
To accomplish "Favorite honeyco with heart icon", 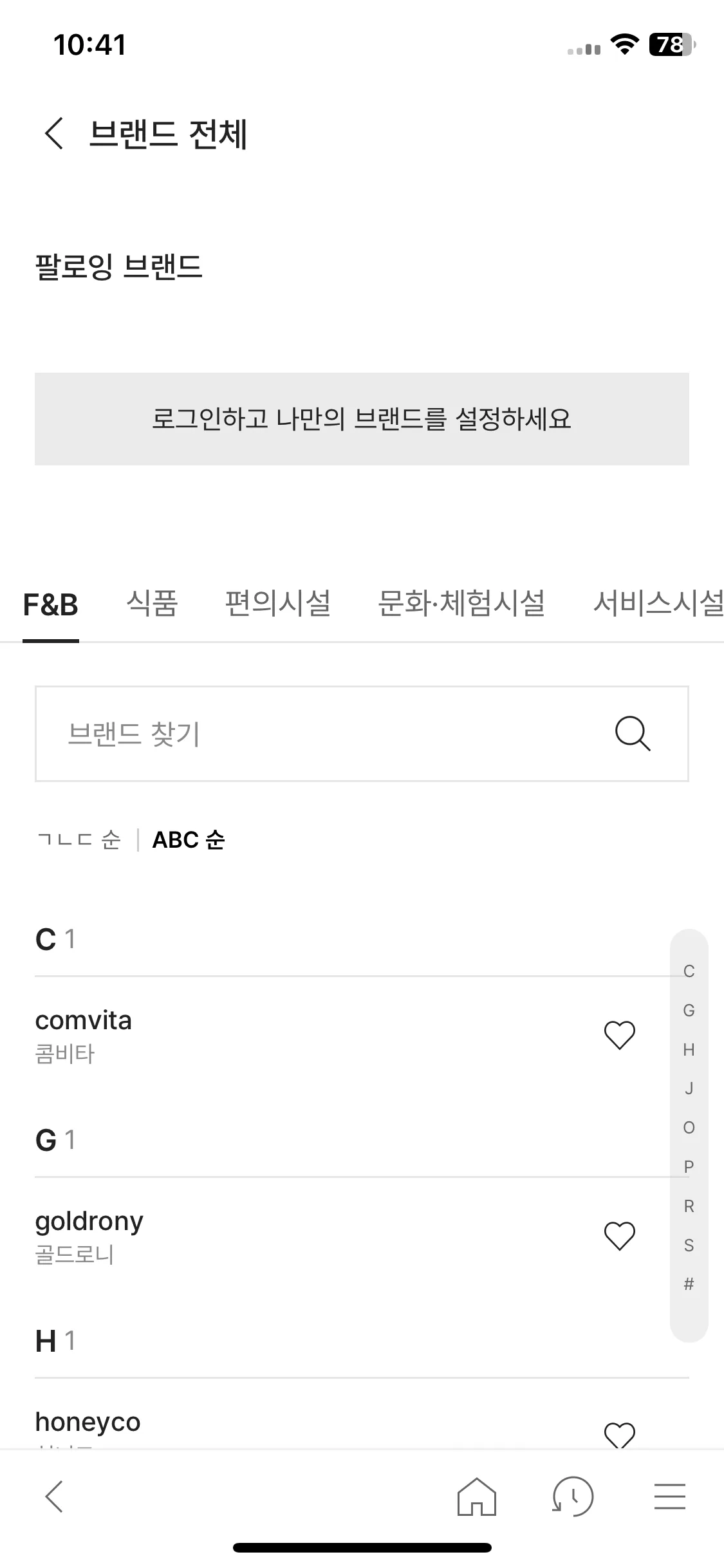I will click(620, 1435).
